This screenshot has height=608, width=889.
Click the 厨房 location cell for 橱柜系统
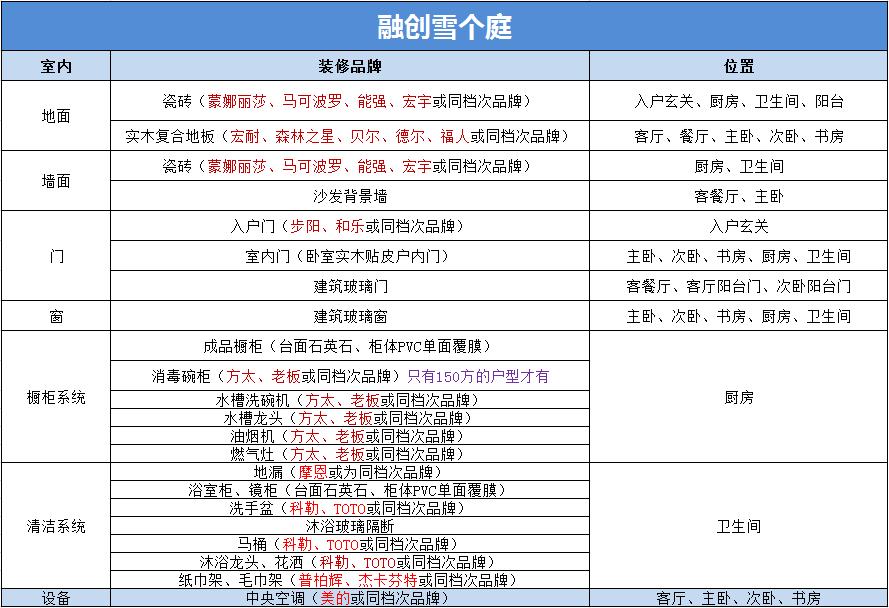point(738,396)
